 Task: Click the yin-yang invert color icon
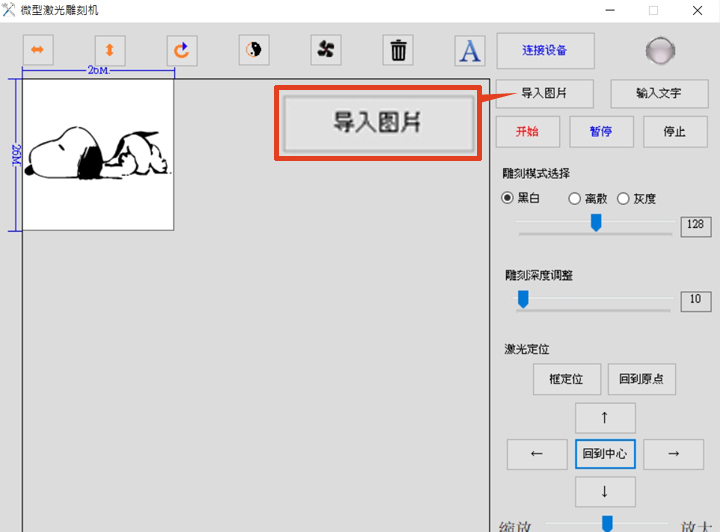254,49
